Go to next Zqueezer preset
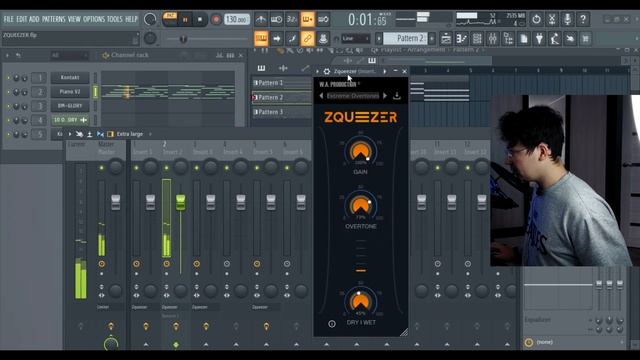The height and width of the screenshot is (360, 640). coord(385,96)
